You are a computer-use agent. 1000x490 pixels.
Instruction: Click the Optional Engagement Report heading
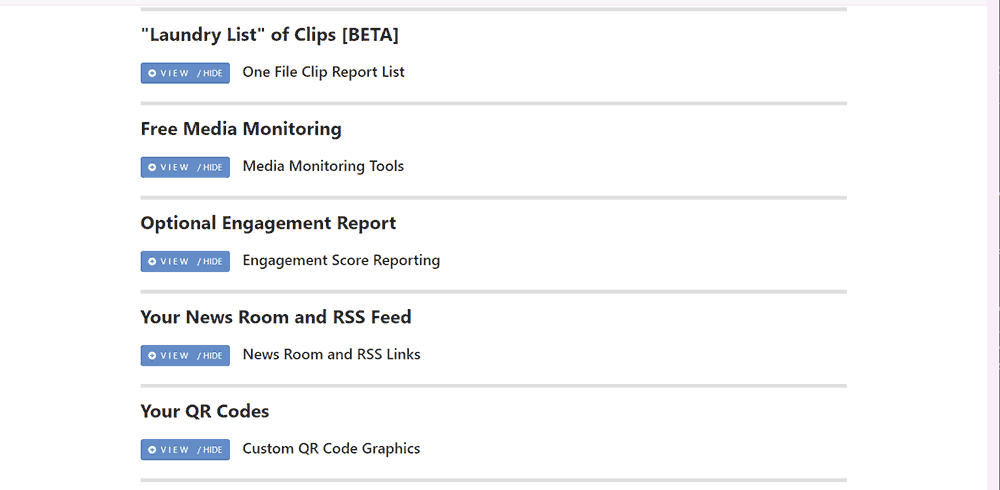tap(268, 223)
